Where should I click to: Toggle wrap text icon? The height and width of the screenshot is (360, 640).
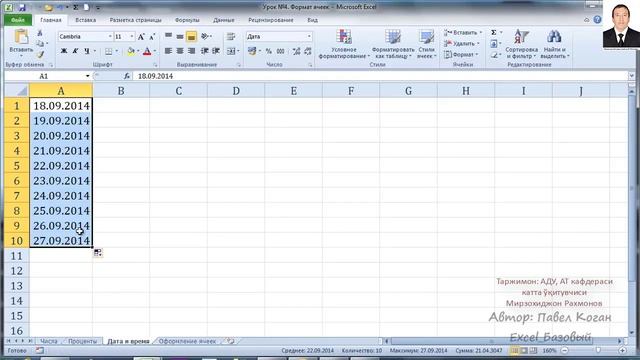231,36
